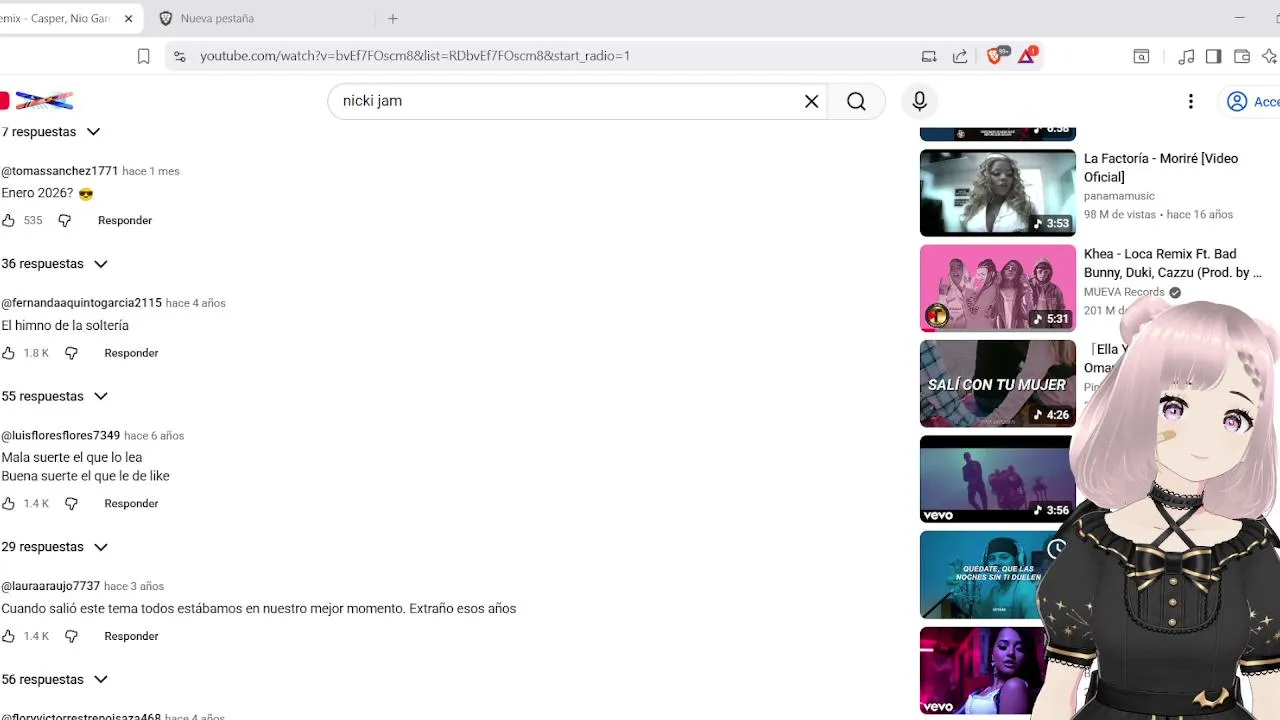
Task: Open the Vevo video thumbnail lasting 3:56
Action: click(998, 479)
